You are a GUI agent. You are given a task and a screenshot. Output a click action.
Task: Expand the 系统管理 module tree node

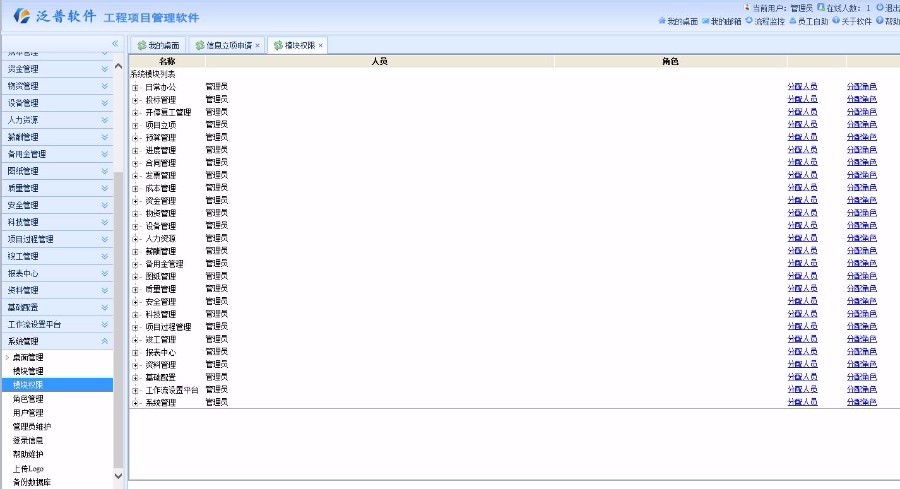click(x=135, y=403)
